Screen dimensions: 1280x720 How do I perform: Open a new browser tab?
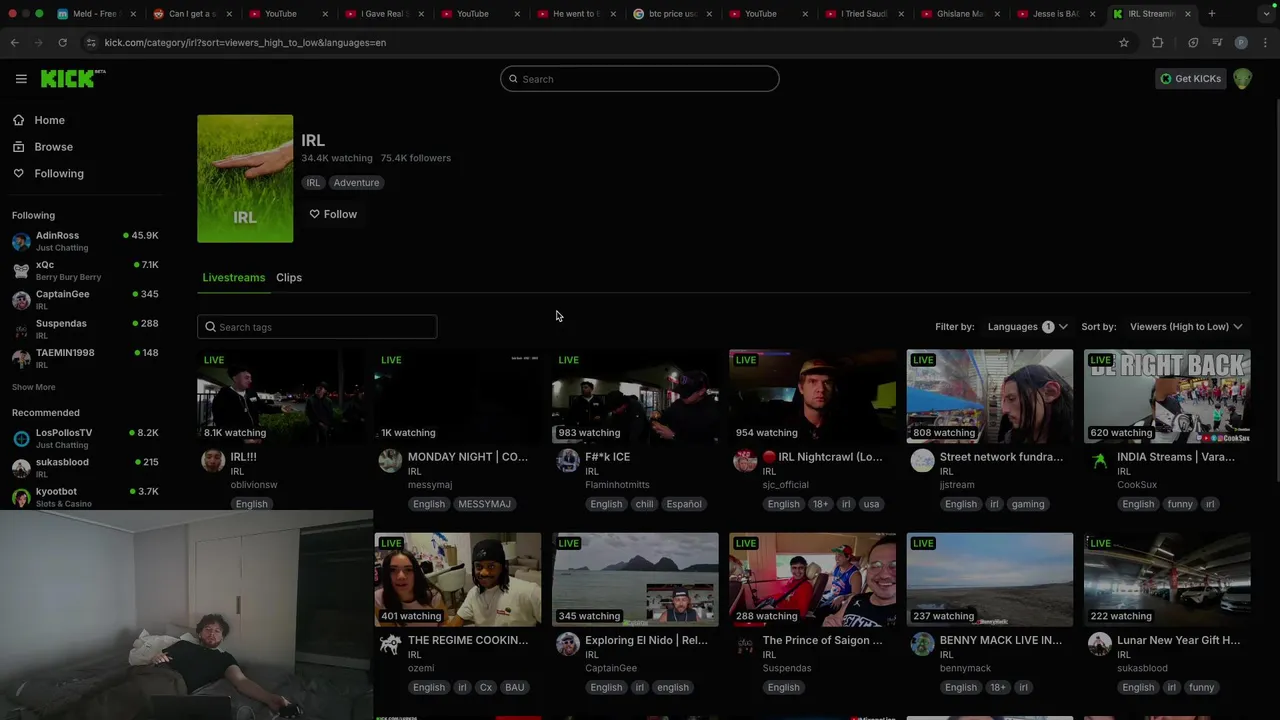pyautogui.click(x=1212, y=14)
